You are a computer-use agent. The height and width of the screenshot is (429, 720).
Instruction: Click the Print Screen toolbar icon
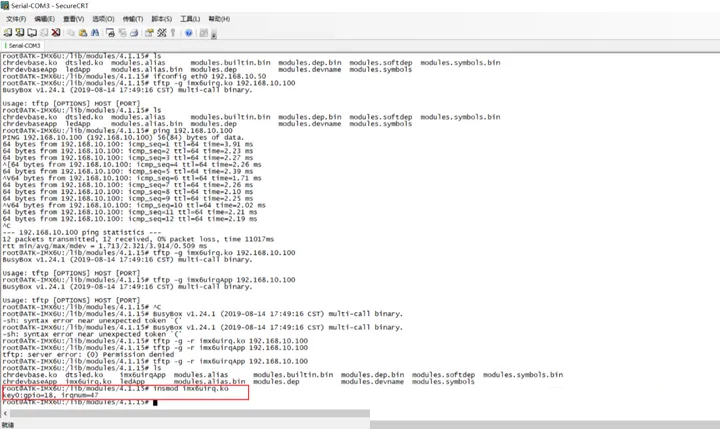click(x=110, y=33)
